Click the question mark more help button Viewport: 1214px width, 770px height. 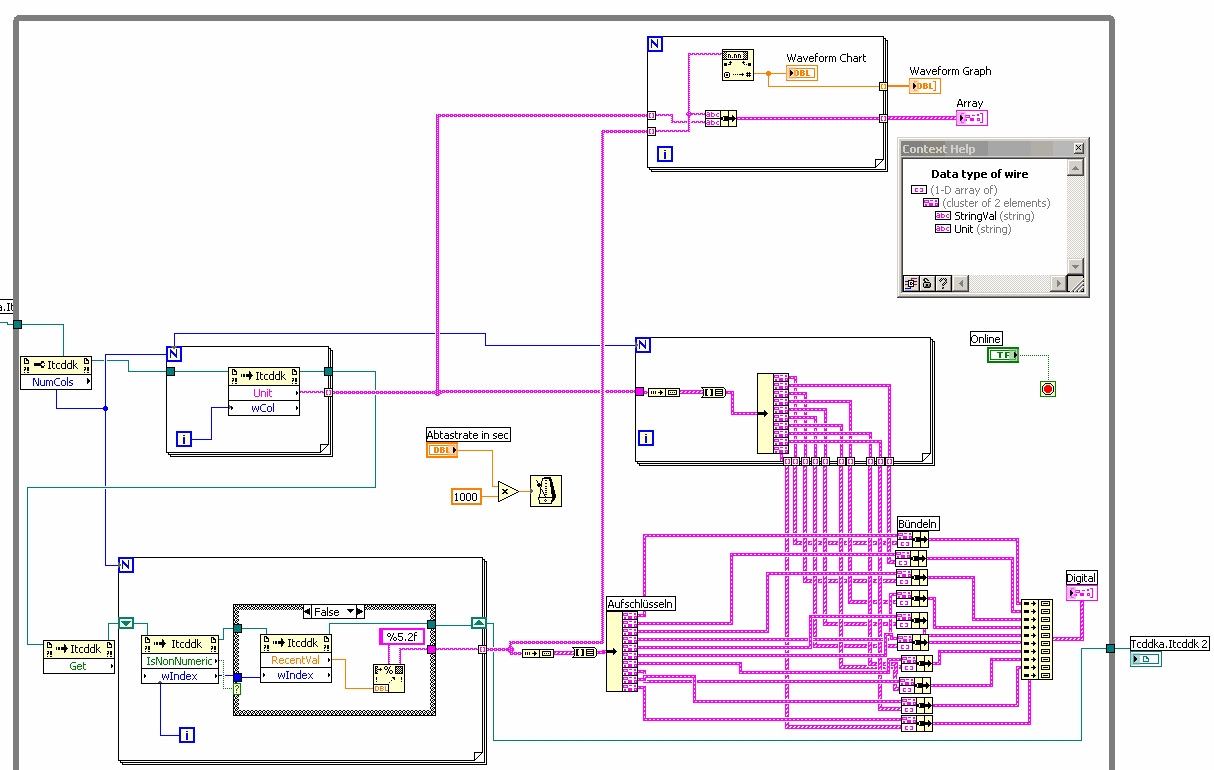pos(943,283)
